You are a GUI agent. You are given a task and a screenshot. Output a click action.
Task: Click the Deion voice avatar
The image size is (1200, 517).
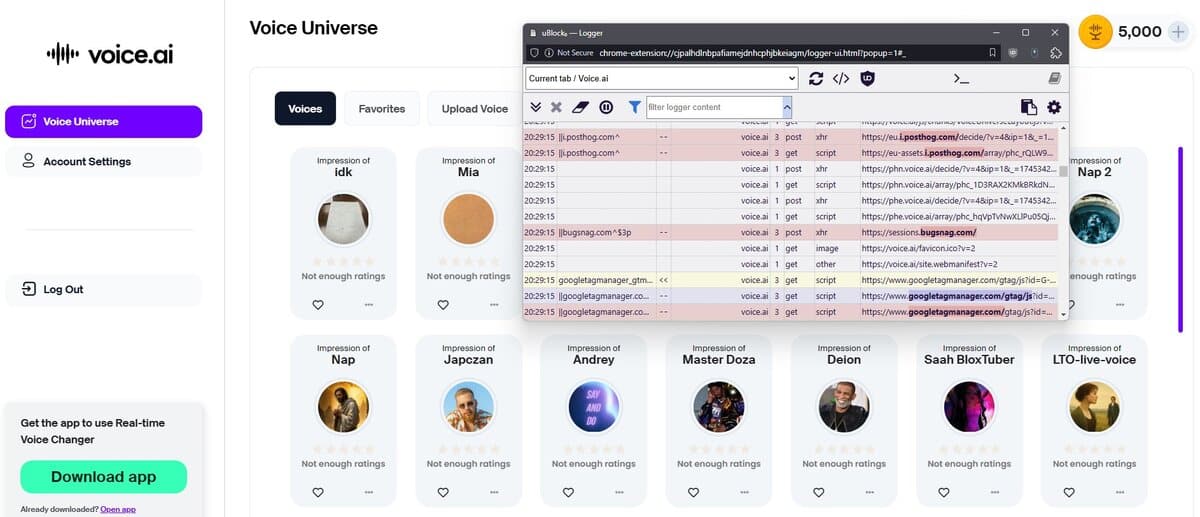point(844,406)
